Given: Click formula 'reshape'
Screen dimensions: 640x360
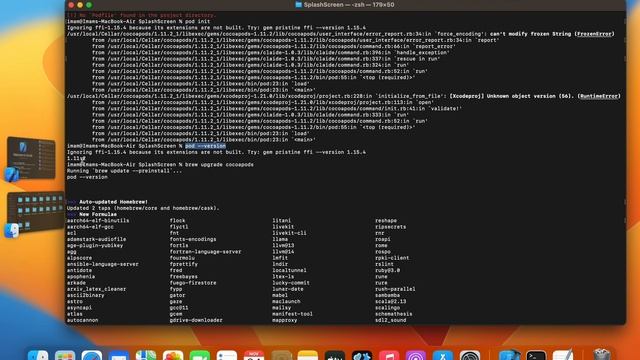Looking at the screenshot, I should pyautogui.click(x=386, y=220).
